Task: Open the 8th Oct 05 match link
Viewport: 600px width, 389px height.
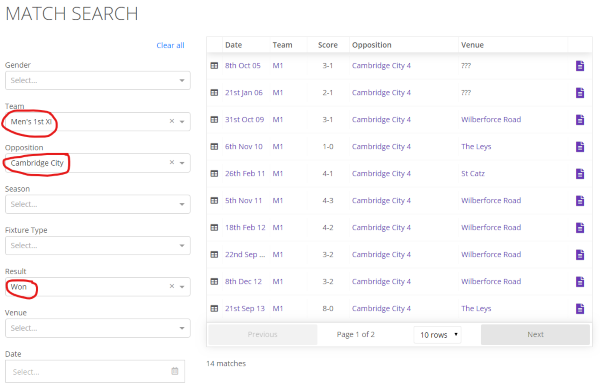Action: click(x=243, y=66)
